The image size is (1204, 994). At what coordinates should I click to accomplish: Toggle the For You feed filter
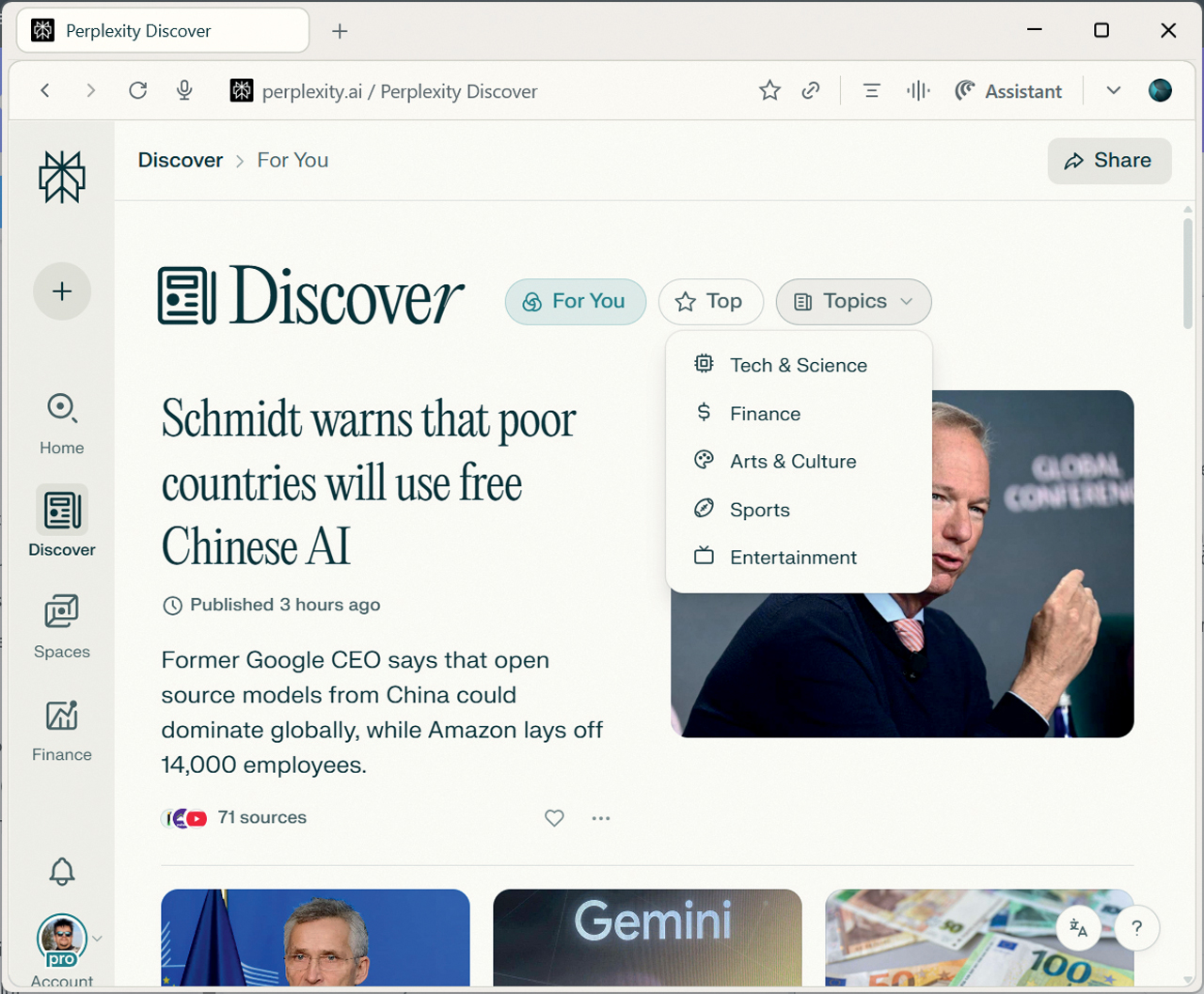576,302
